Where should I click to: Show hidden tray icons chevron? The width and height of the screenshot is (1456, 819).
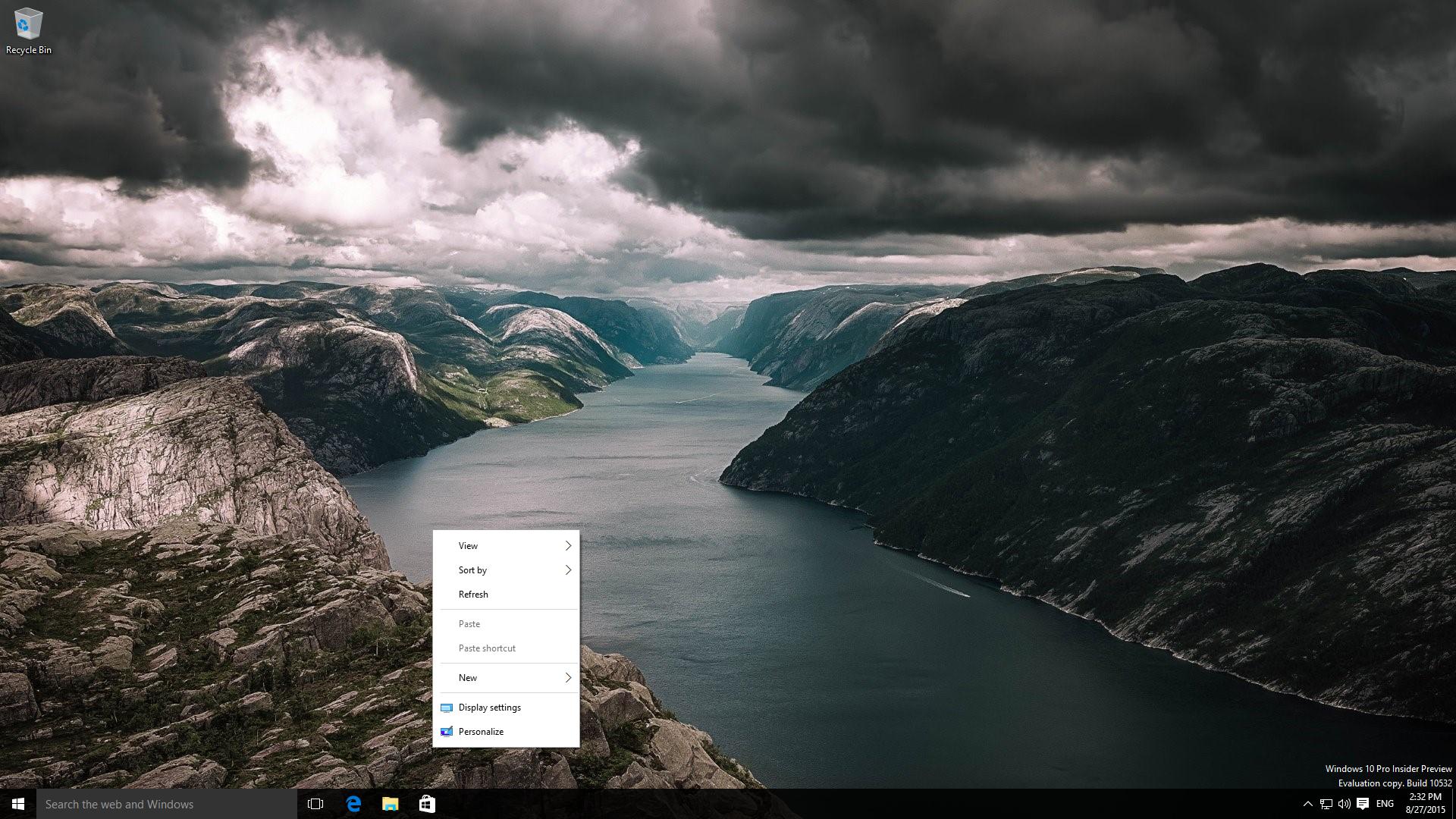[1307, 804]
